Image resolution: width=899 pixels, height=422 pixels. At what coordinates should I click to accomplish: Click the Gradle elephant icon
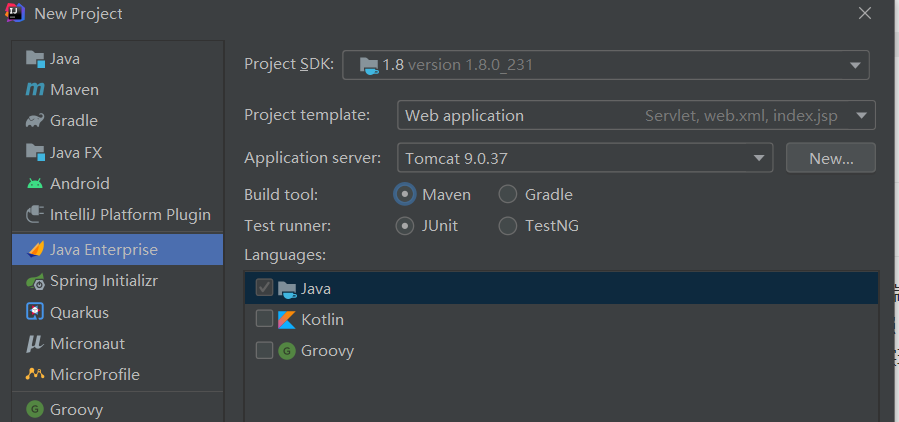pyautogui.click(x=35, y=121)
